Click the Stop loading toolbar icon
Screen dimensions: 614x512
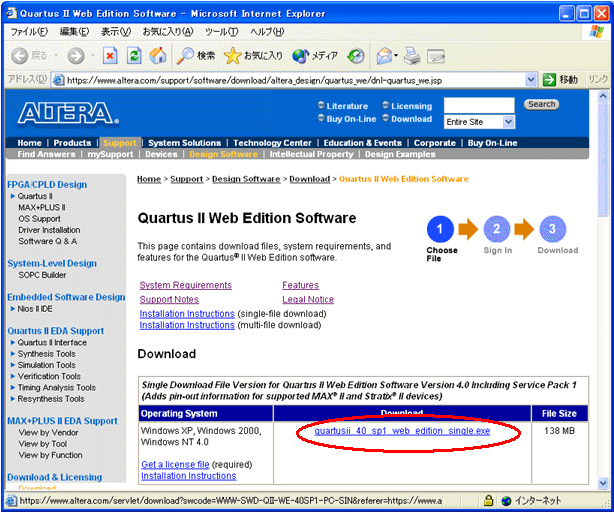coord(110,56)
